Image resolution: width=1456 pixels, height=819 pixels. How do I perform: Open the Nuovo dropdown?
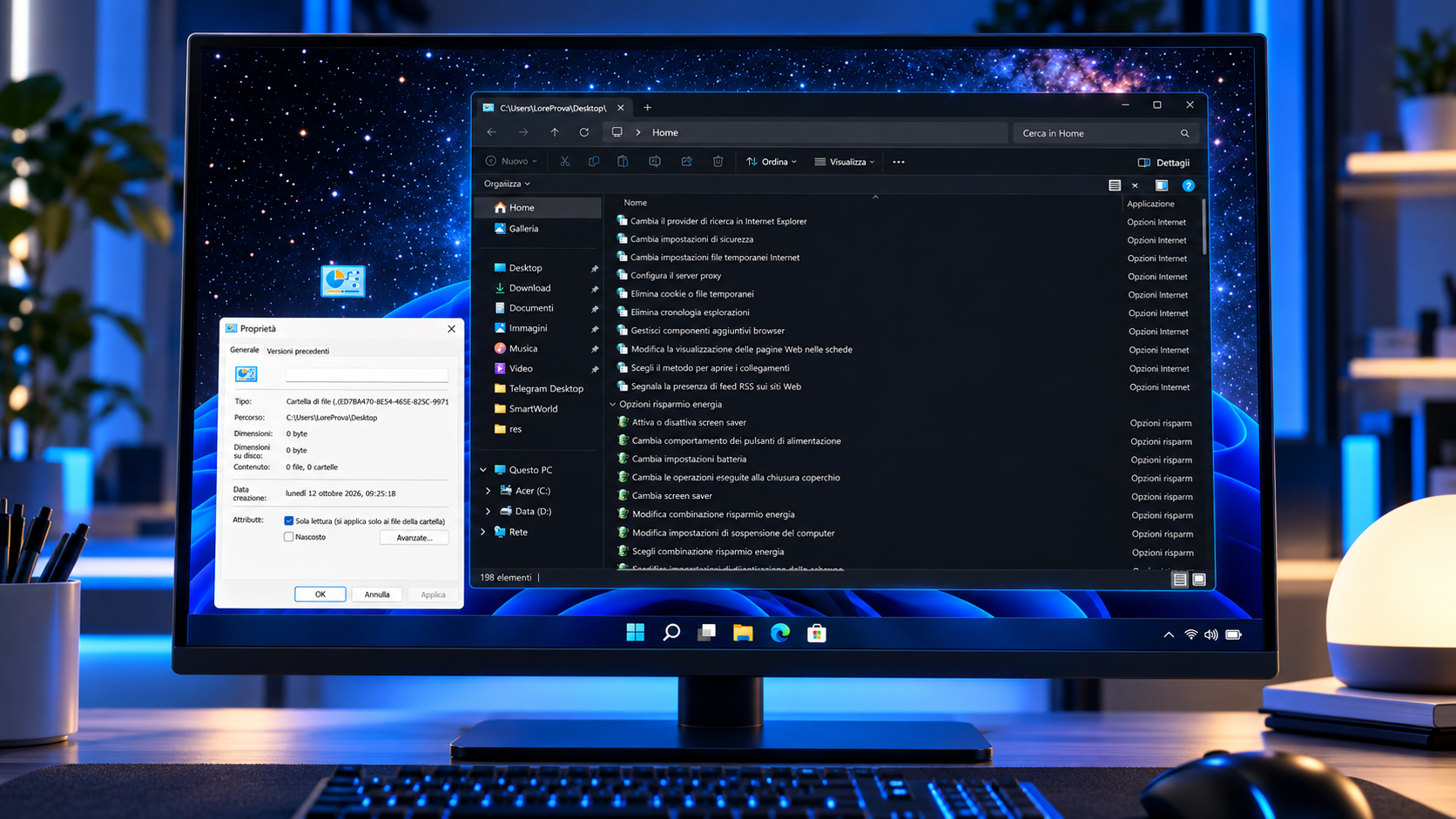click(x=511, y=161)
